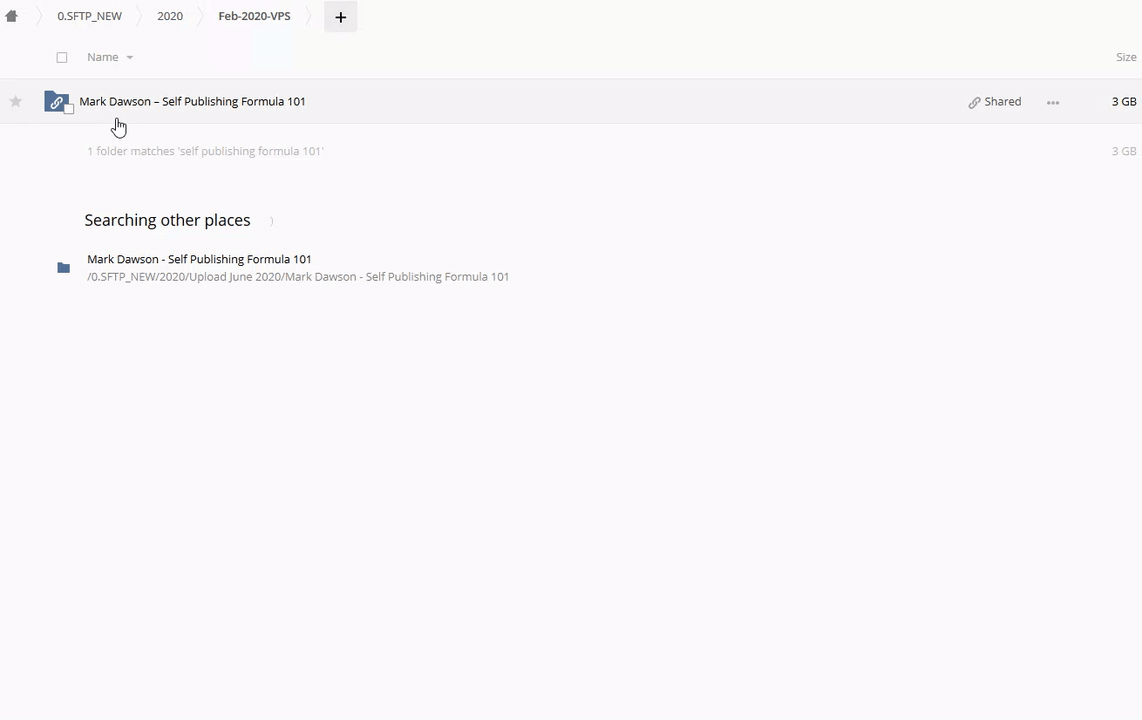Star the Mark Dawson shared folder as favorite

15,101
